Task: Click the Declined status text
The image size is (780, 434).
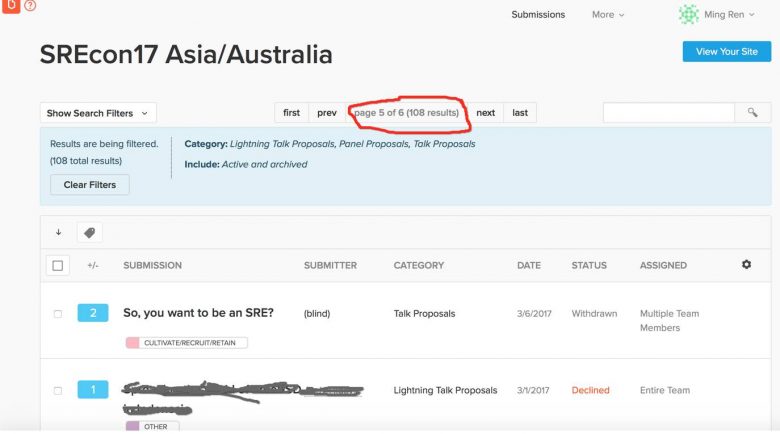Action: click(x=590, y=390)
